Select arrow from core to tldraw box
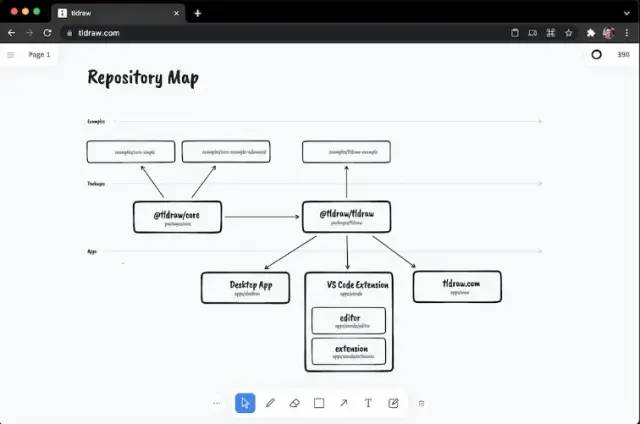Viewport: 640px width, 424px height. tap(262, 217)
